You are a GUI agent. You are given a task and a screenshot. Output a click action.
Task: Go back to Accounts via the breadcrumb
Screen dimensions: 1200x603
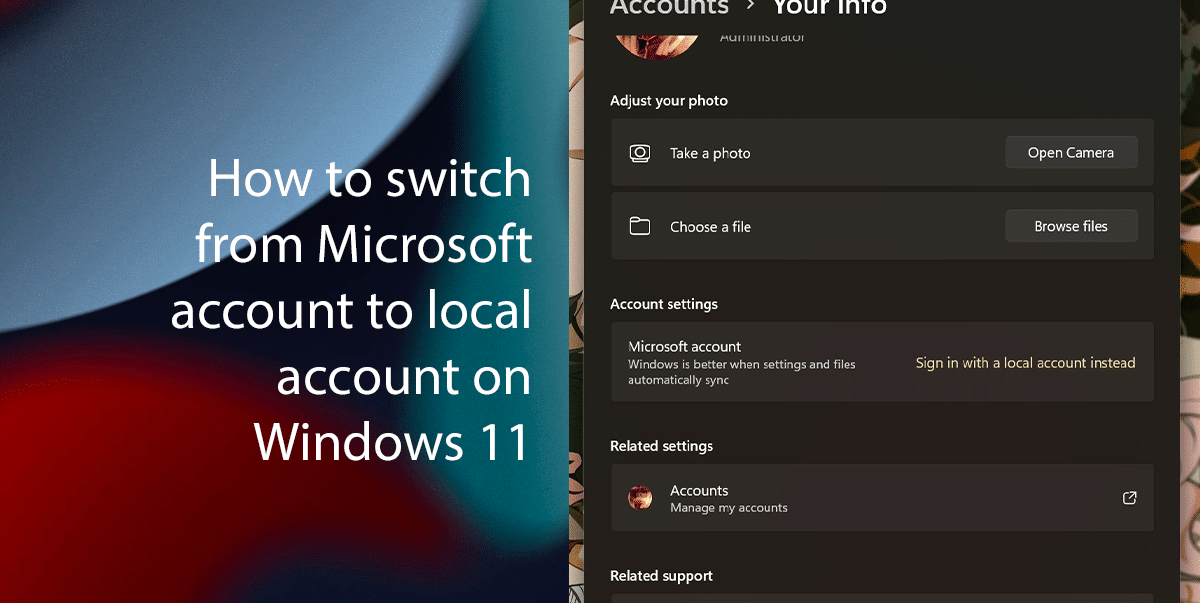pyautogui.click(x=669, y=8)
